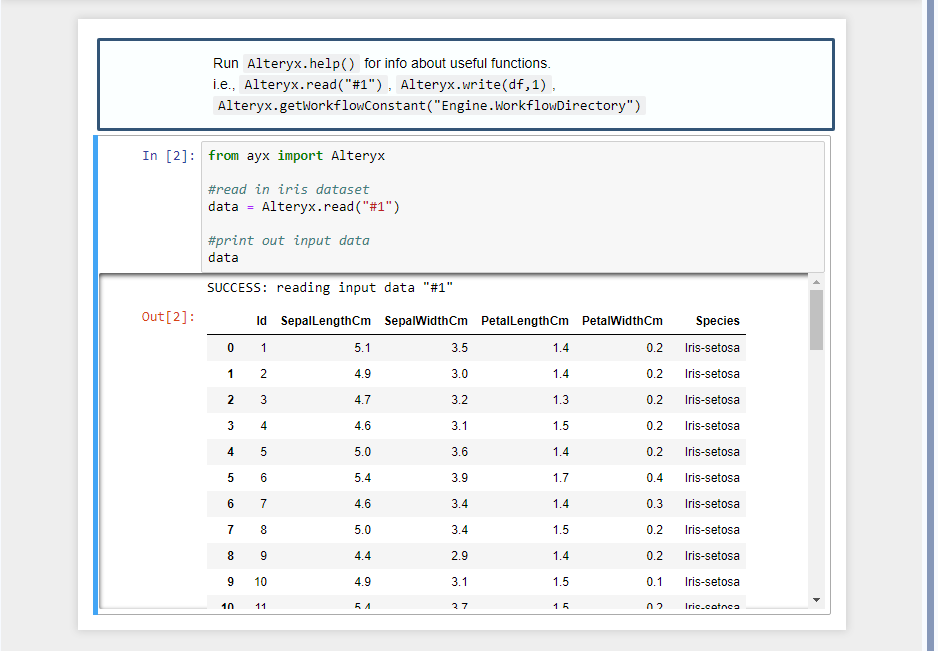Click the '#read in iris dataset' comment

[289, 190]
